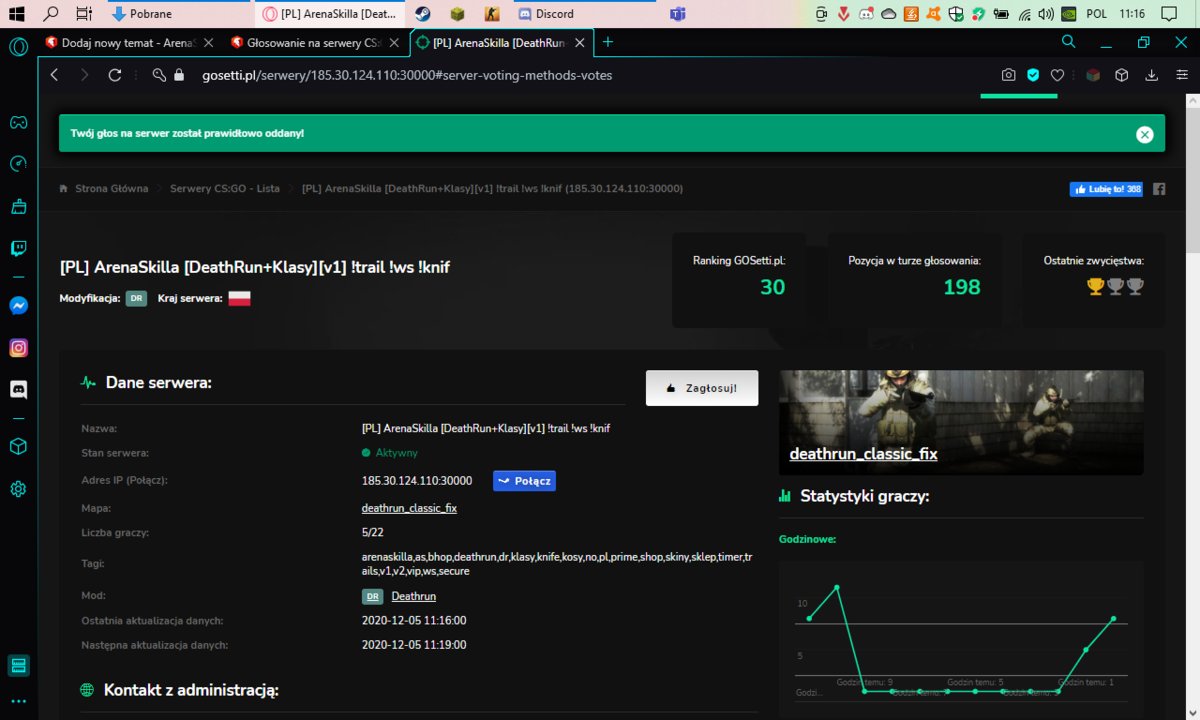Open the downloads icon in toolbar
This screenshot has width=1200, height=720.
[1151, 75]
